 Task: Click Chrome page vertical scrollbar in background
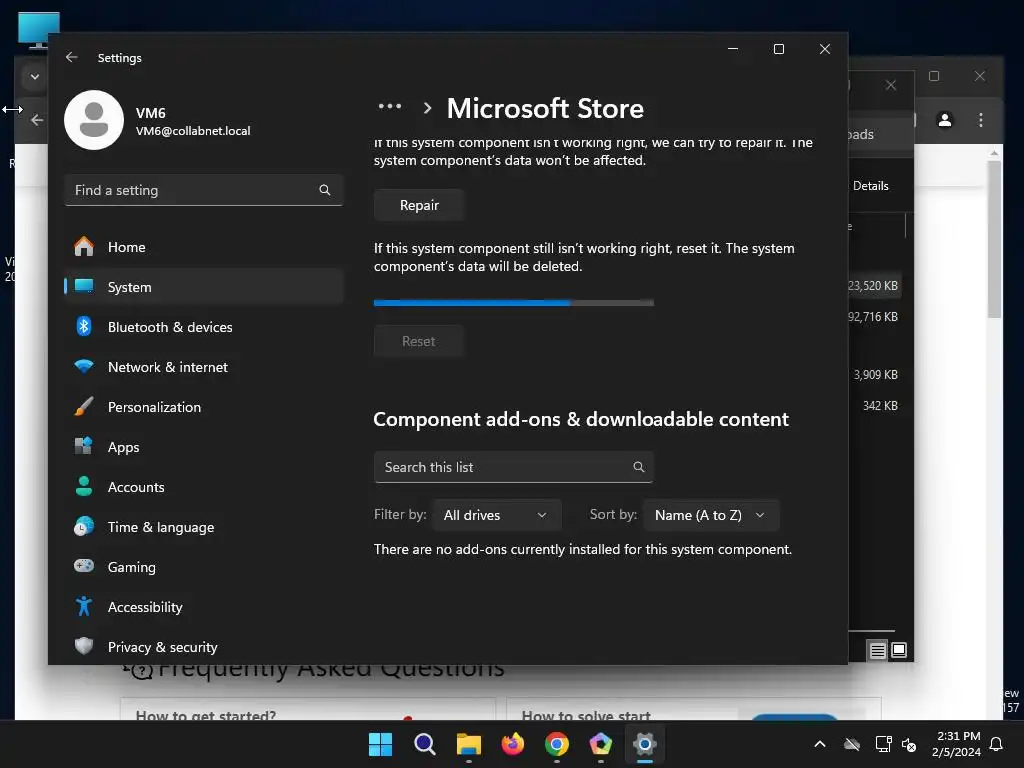(994, 238)
